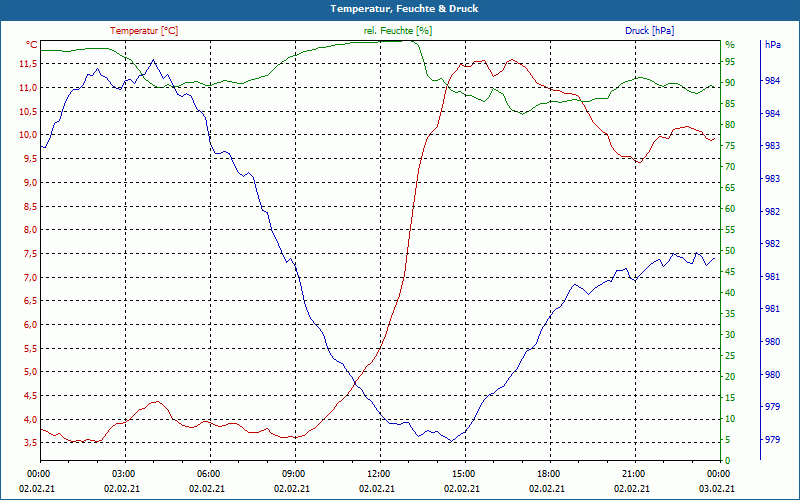
Task: Click the "6,5" tick on the temperature axis
Action: pyautogui.click(x=30, y=301)
